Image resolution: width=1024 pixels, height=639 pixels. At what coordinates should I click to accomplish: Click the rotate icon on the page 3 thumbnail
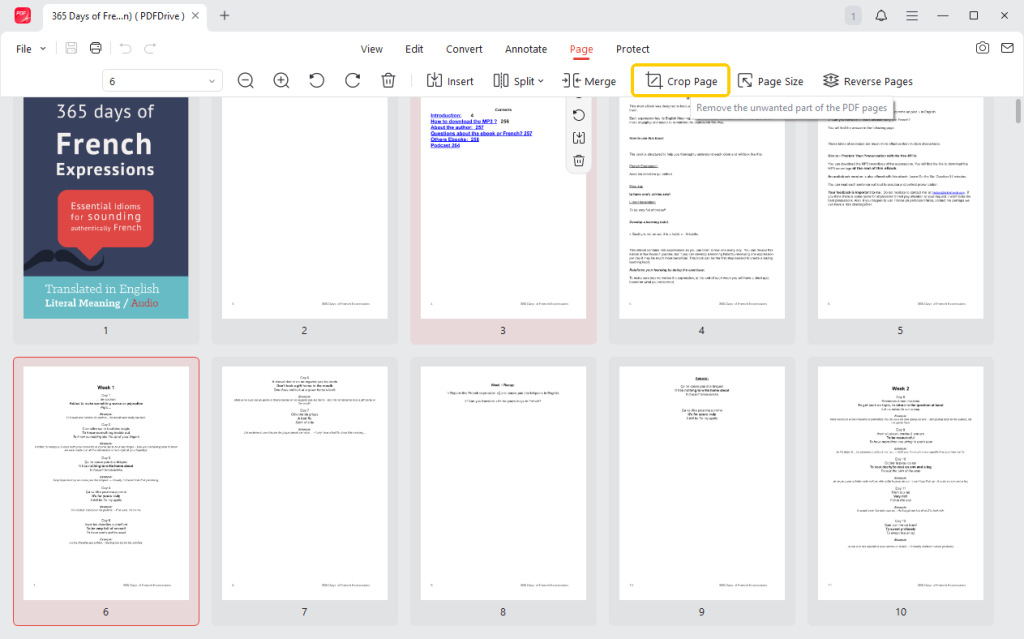click(578, 115)
